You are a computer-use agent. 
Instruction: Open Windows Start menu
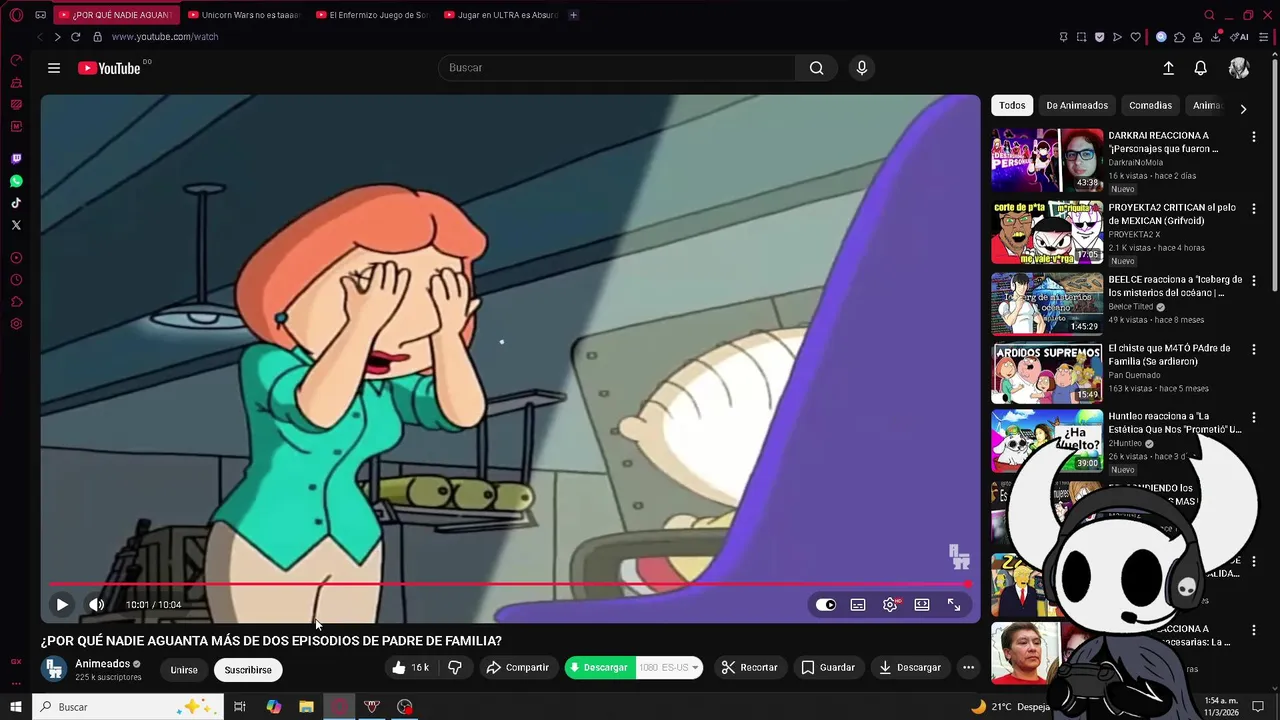[16, 707]
